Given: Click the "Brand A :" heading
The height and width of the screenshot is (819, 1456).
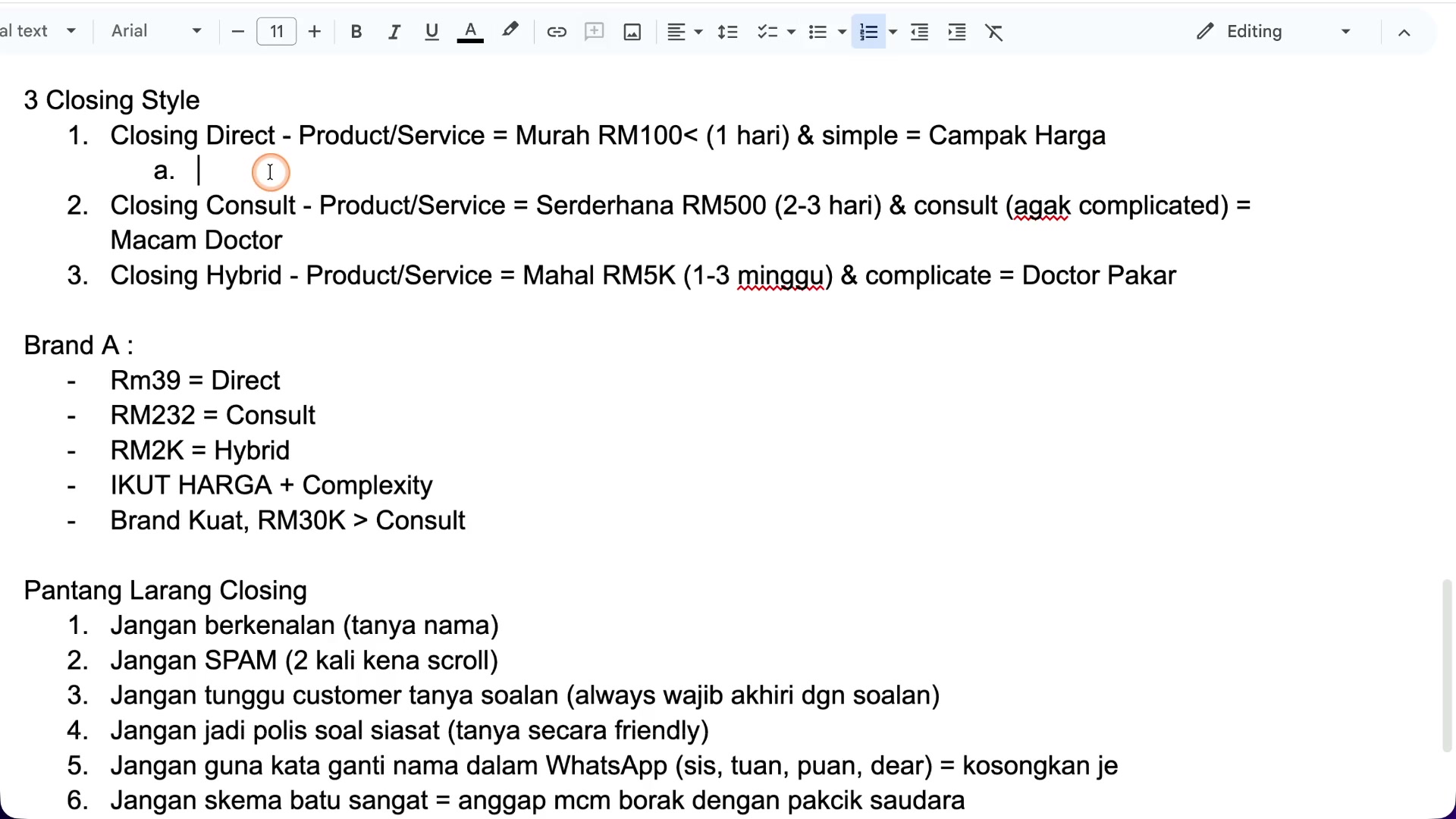Looking at the screenshot, I should point(79,346).
